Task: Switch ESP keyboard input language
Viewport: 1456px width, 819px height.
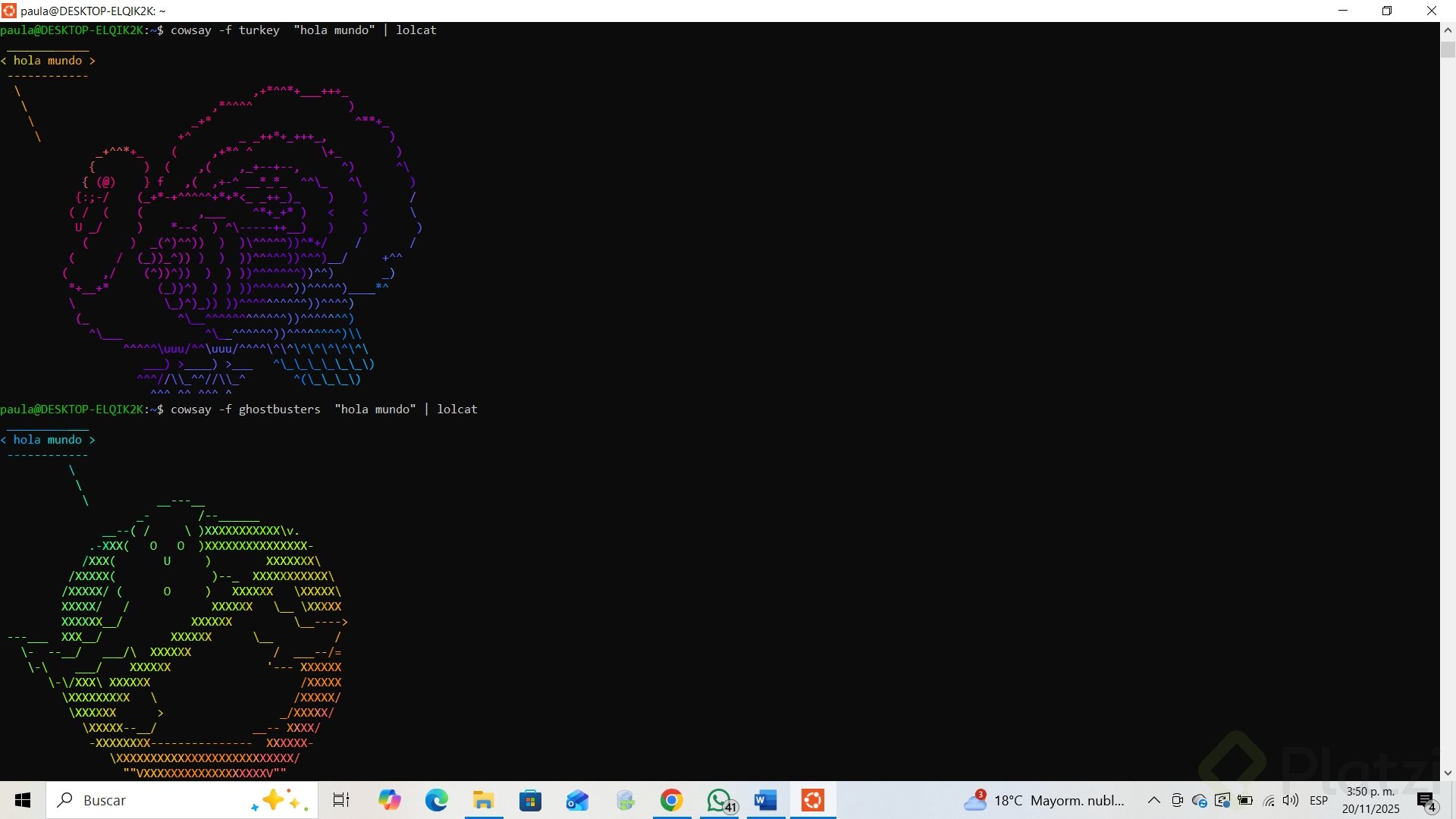Action: click(x=1319, y=800)
